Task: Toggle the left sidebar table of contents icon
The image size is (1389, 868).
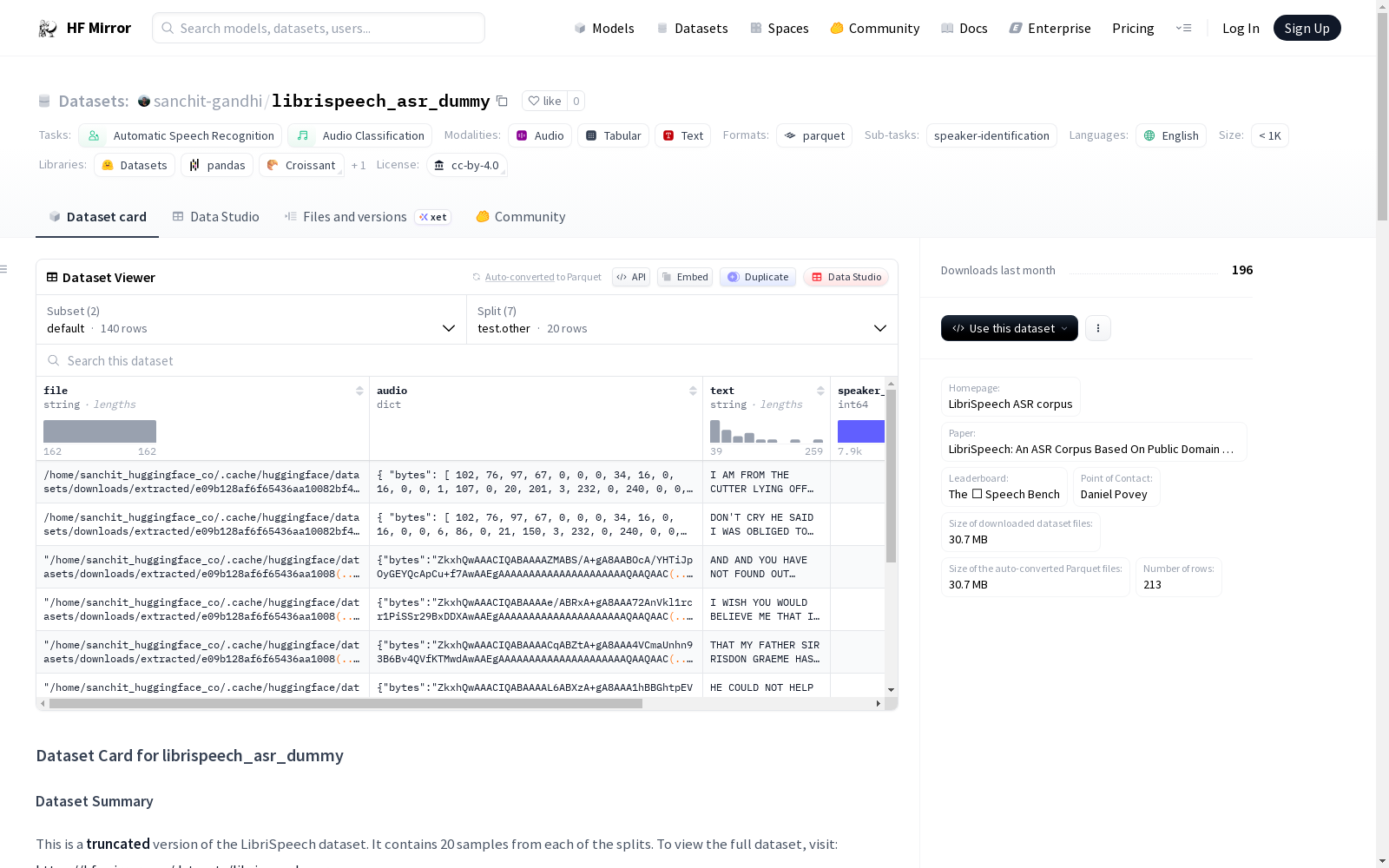Action: (4, 269)
